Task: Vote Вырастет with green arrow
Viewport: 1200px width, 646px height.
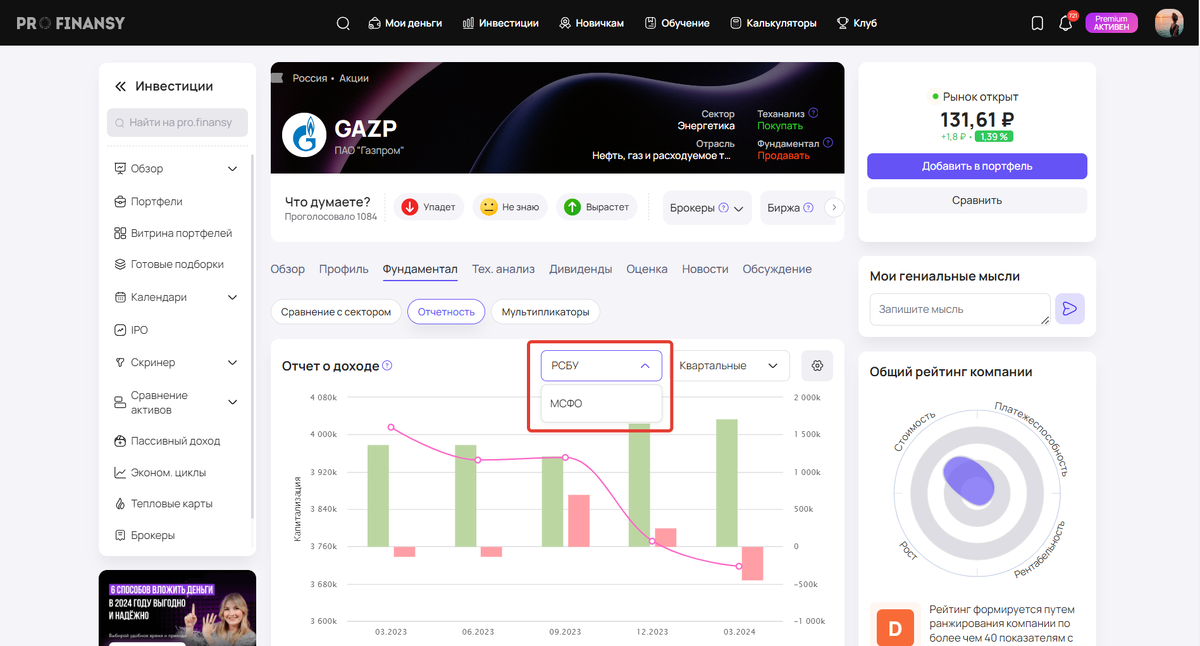Action: (x=598, y=207)
